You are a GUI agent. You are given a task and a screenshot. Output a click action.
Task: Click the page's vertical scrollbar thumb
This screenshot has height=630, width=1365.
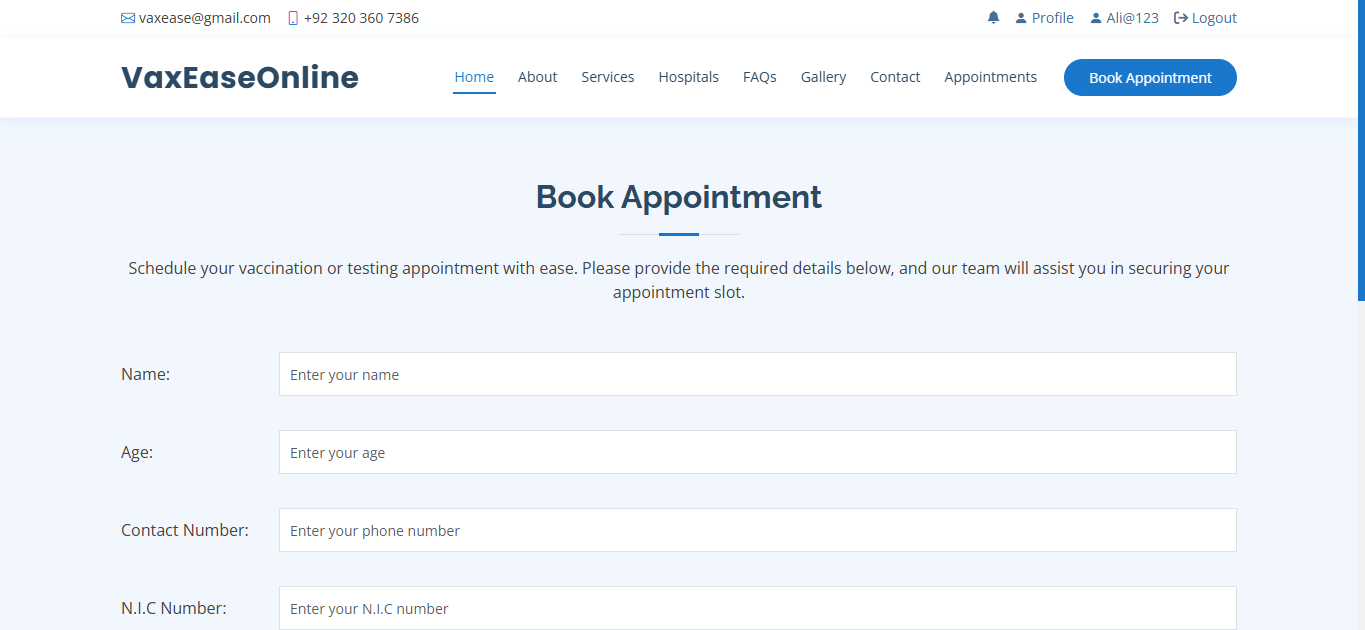[x=1360, y=150]
